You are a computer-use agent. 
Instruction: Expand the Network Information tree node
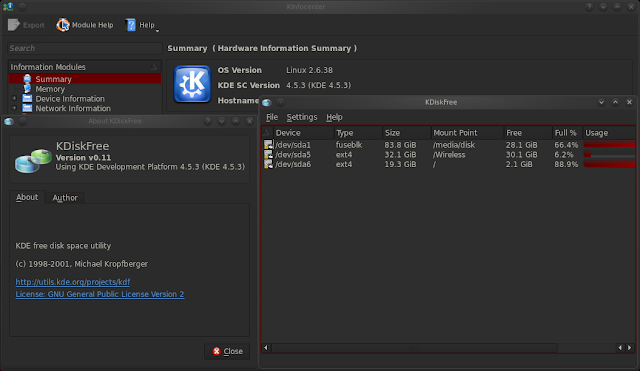click(x=14, y=108)
